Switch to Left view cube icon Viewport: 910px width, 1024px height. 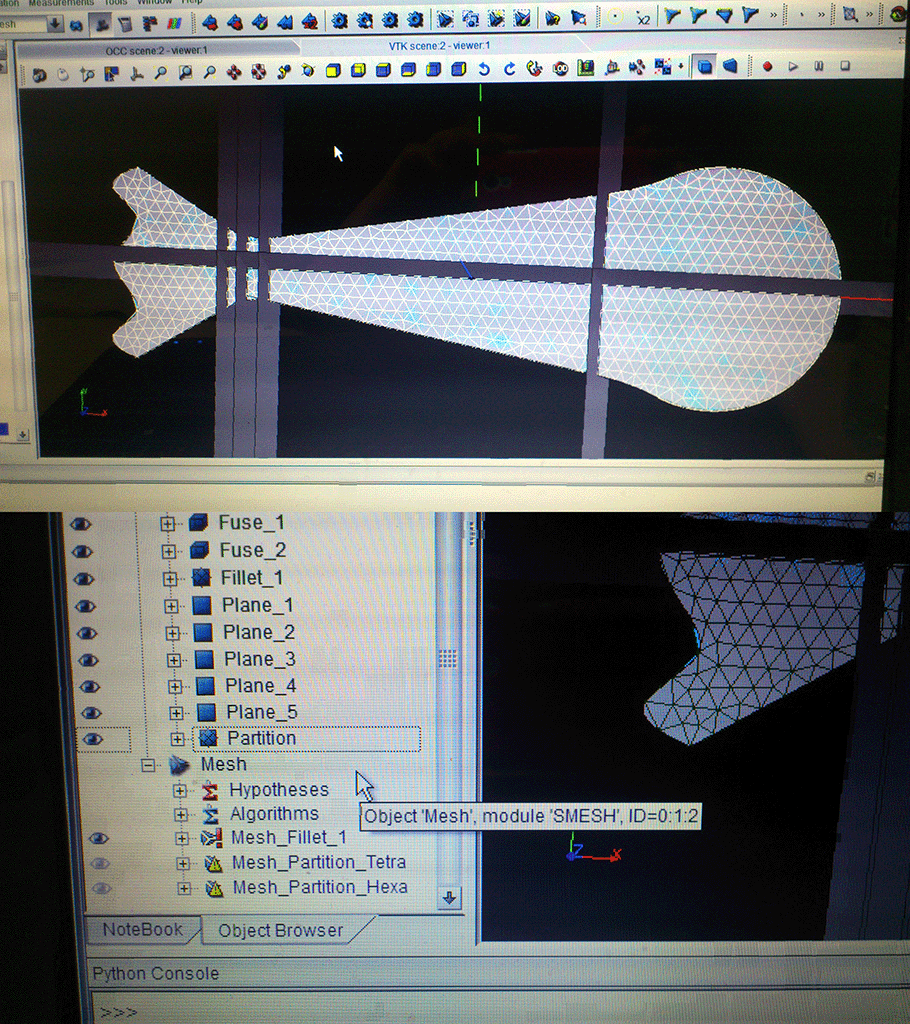point(433,69)
